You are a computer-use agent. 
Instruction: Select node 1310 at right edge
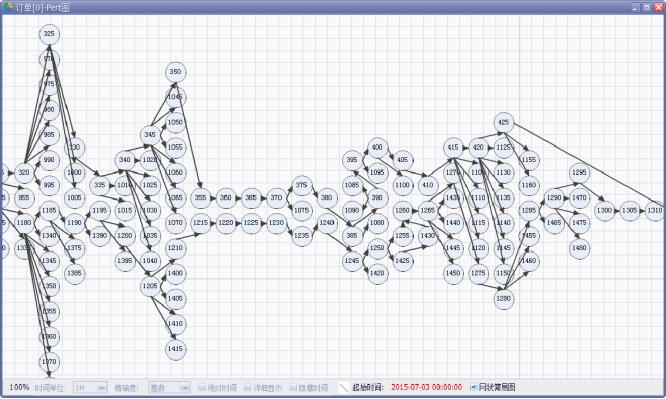(655, 210)
